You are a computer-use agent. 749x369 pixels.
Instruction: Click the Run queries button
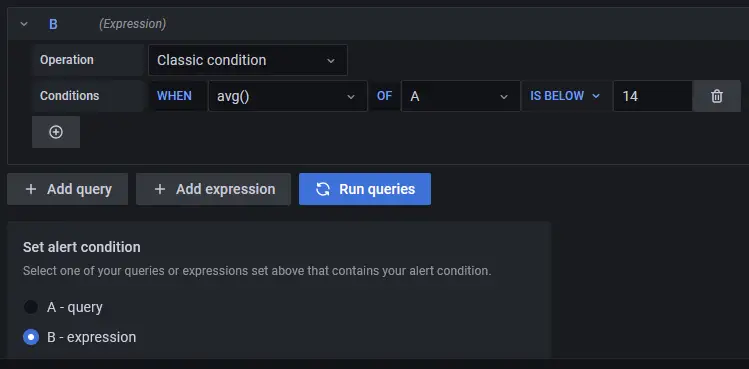pos(365,189)
